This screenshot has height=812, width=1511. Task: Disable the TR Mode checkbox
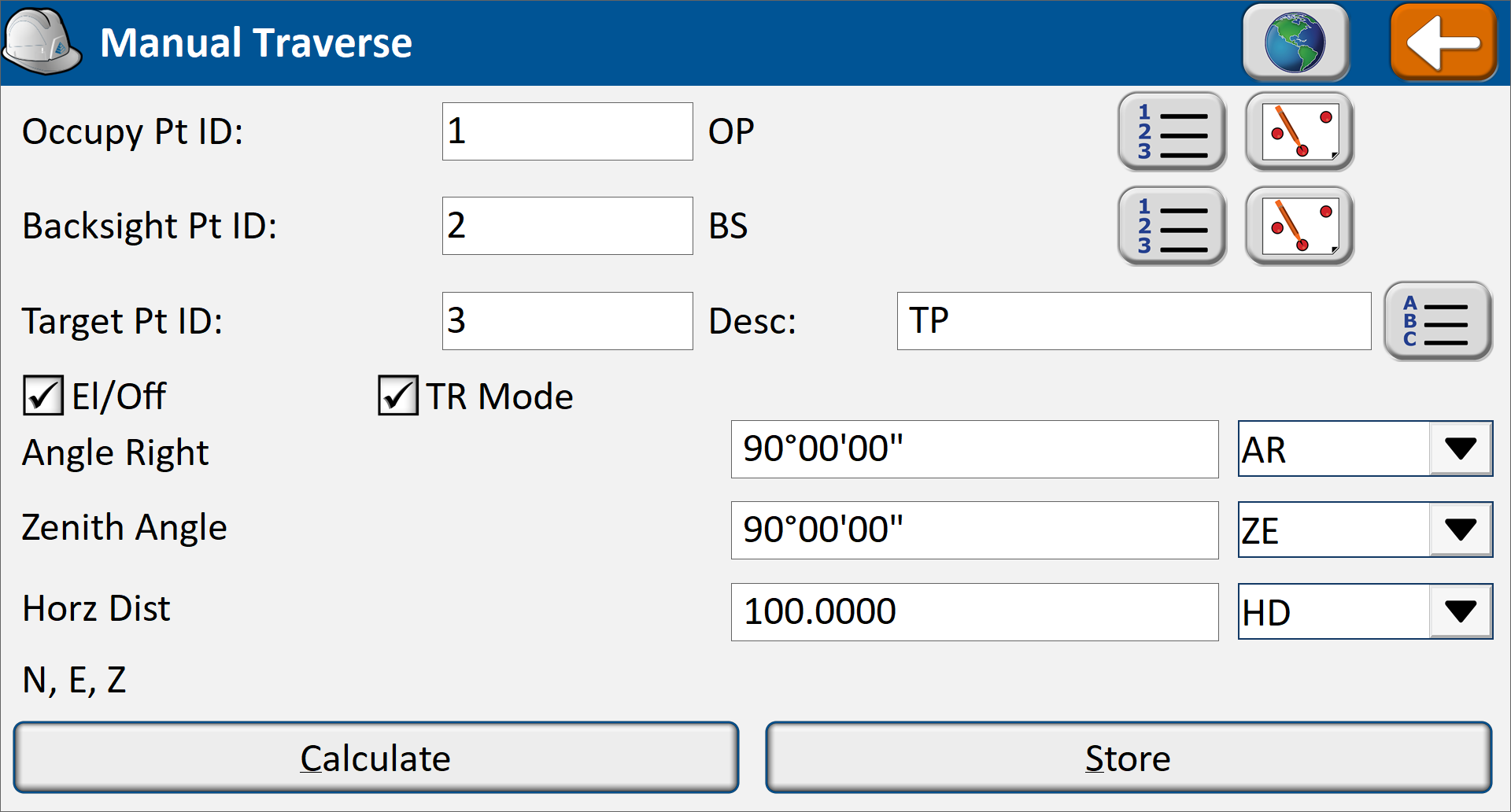(x=398, y=395)
